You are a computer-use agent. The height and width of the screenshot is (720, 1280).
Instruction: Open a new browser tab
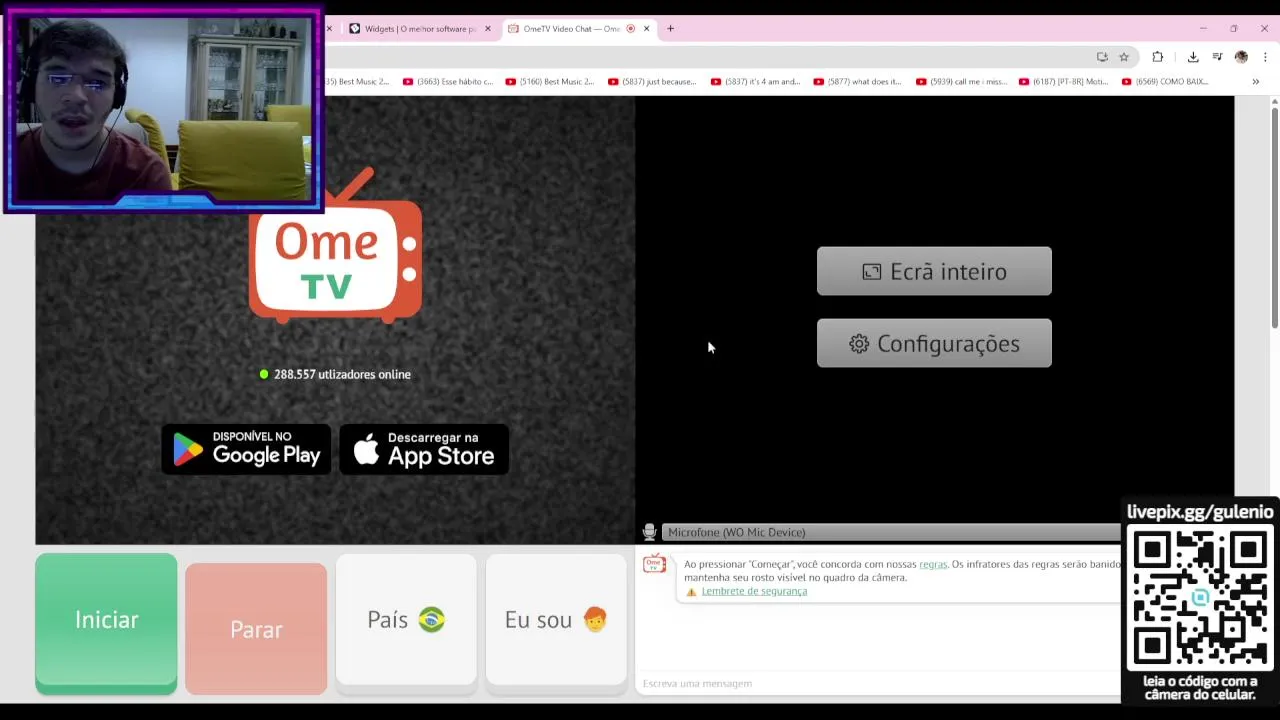[670, 29]
